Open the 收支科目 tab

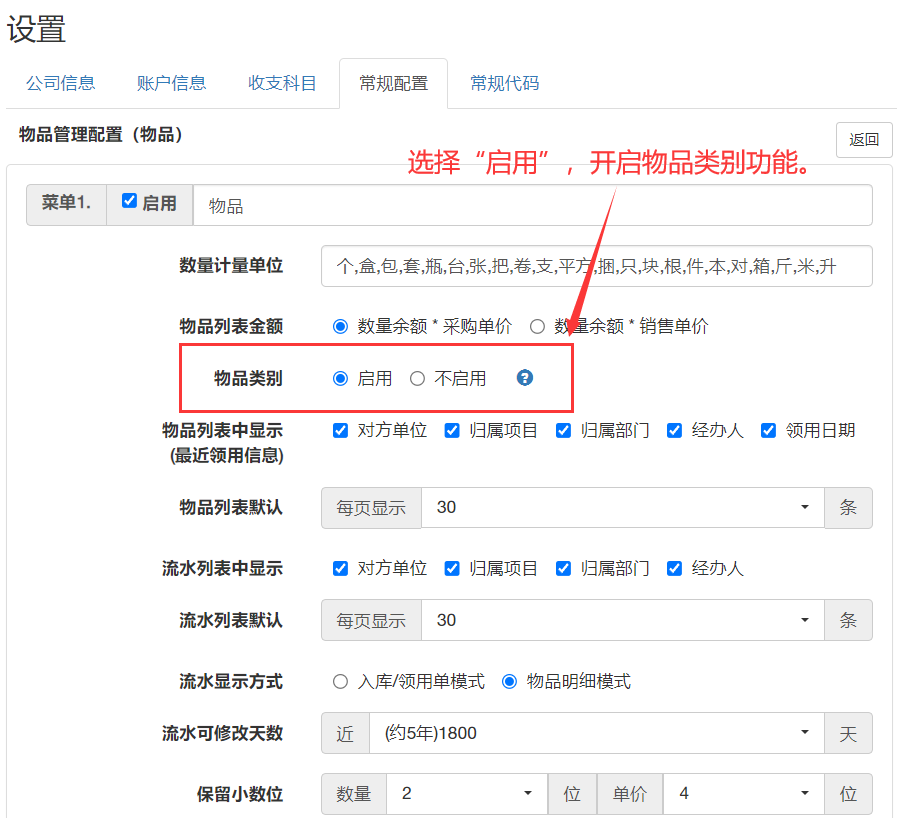point(282,83)
